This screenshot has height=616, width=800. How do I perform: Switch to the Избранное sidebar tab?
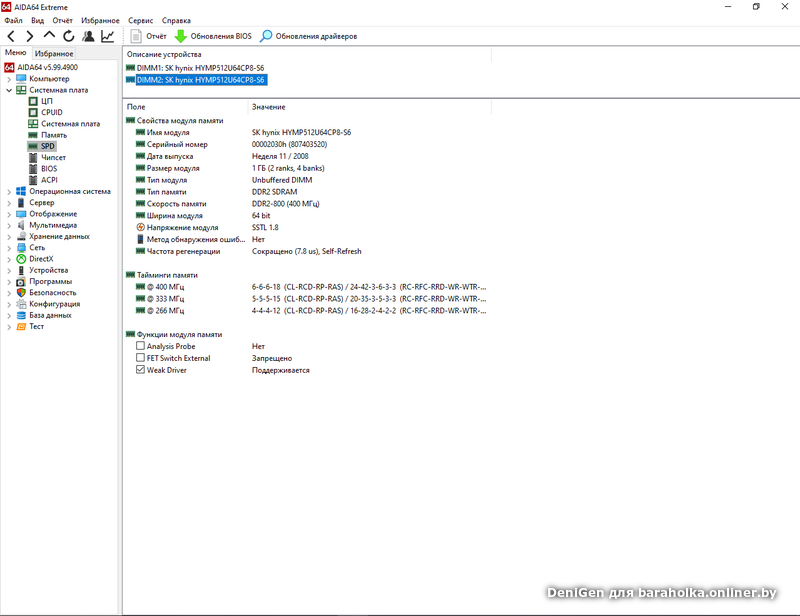pyautogui.click(x=54, y=54)
